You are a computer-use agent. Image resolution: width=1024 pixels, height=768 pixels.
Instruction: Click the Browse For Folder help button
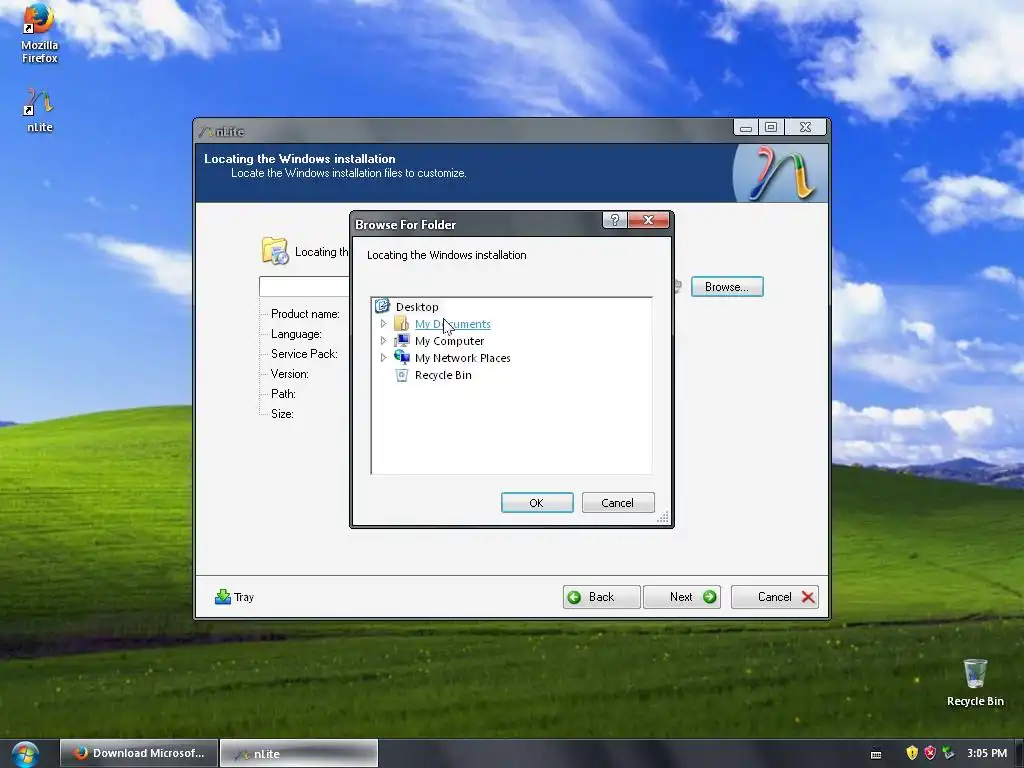click(615, 220)
